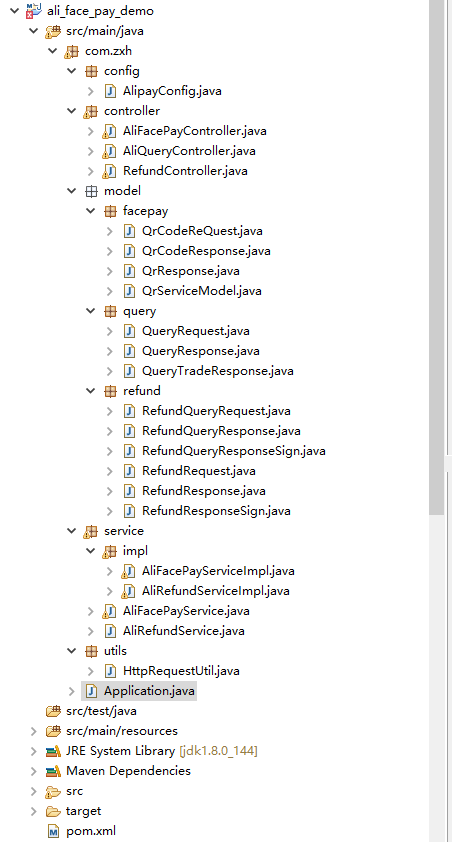The image size is (452, 842).
Task: Expand the Maven Dependencies node
Action: tap(33, 771)
